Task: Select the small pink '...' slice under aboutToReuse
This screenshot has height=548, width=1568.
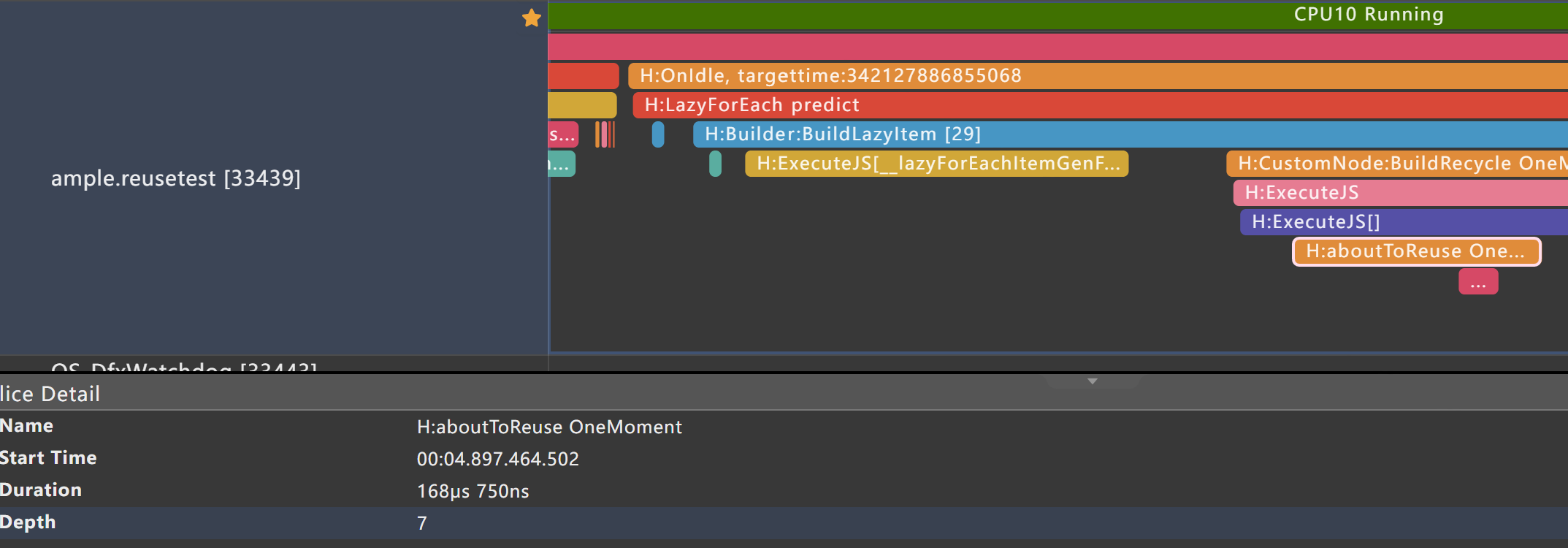Action: [x=1478, y=281]
